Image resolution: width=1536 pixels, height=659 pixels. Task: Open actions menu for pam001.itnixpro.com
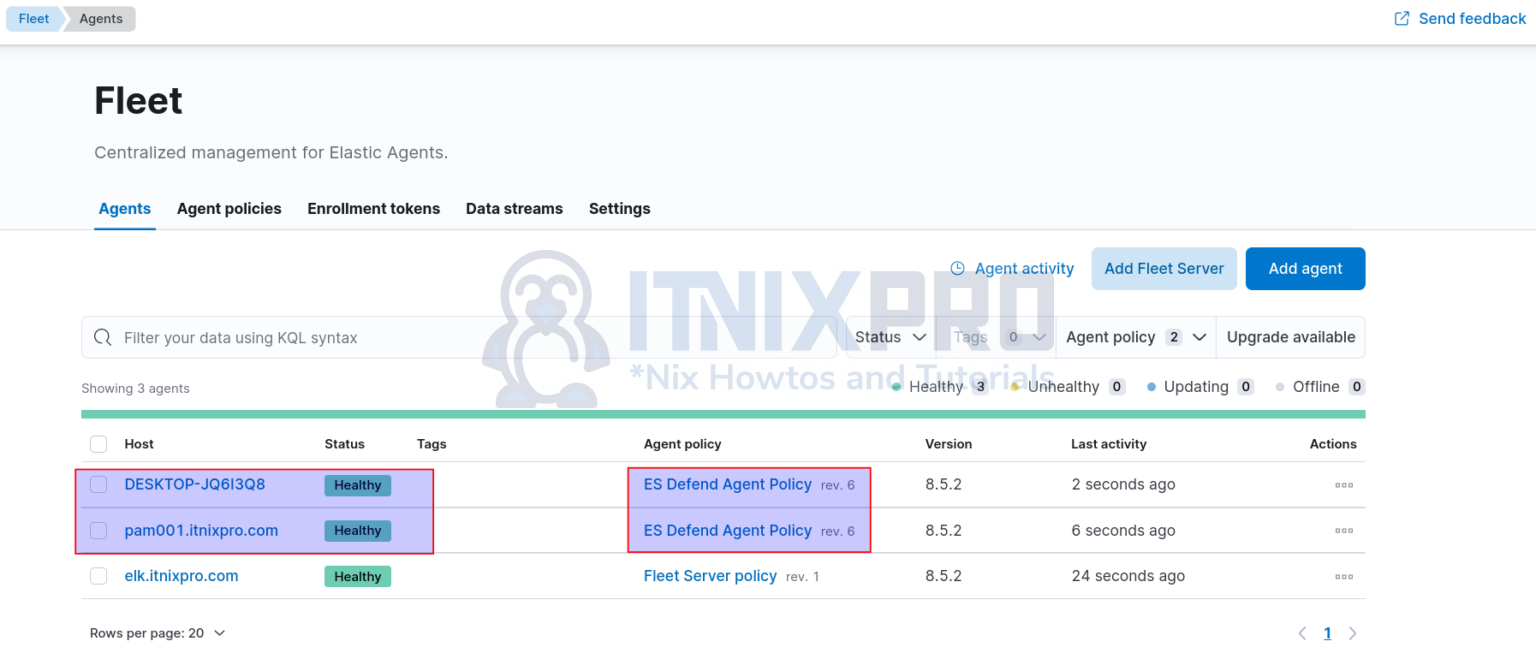(1343, 530)
